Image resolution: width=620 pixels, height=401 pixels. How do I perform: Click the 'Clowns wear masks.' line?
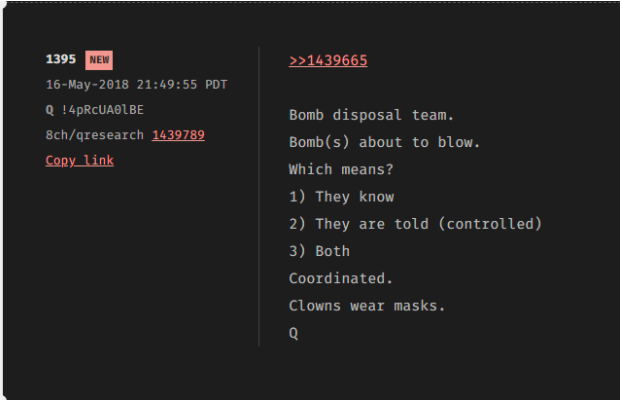(x=364, y=306)
